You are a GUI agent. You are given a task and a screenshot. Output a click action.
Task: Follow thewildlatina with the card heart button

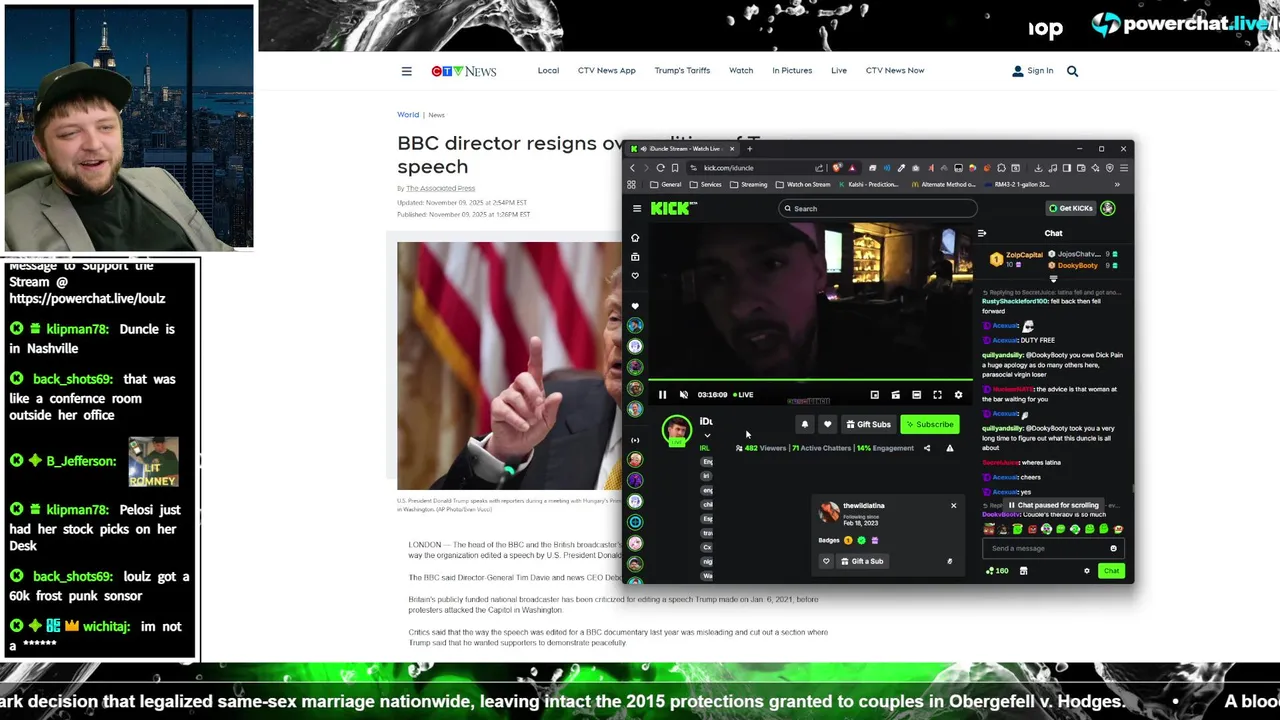tap(826, 561)
